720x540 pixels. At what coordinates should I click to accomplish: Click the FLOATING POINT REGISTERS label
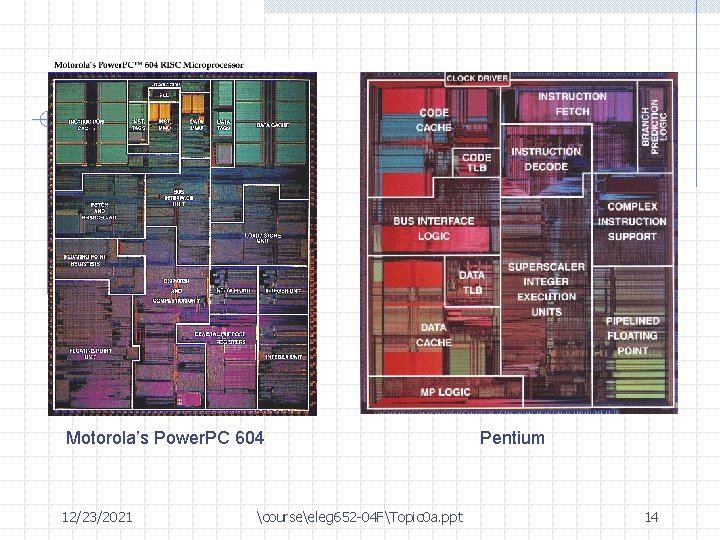click(84, 260)
